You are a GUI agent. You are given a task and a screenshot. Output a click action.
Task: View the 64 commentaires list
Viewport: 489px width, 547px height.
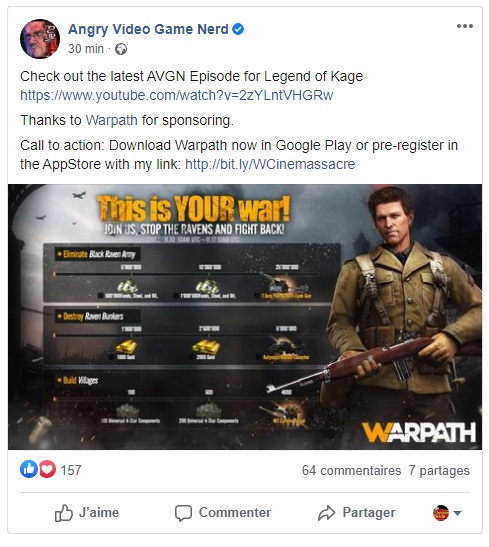click(x=351, y=470)
